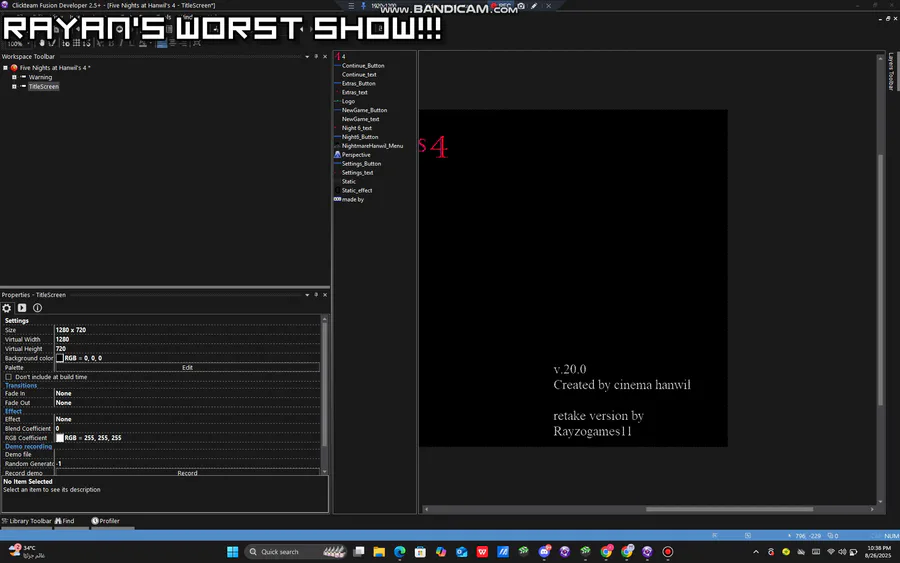The image size is (900, 563).
Task: Launch Microsoft Edge from the taskbar
Action: click(399, 552)
